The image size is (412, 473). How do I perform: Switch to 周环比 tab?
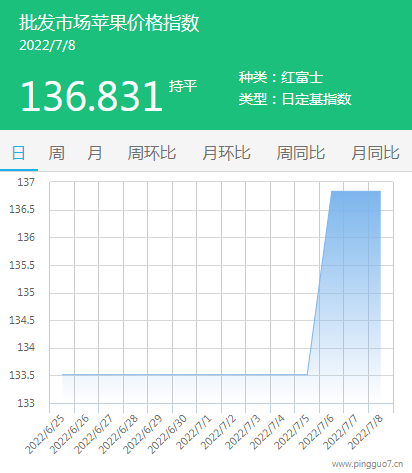pos(152,153)
